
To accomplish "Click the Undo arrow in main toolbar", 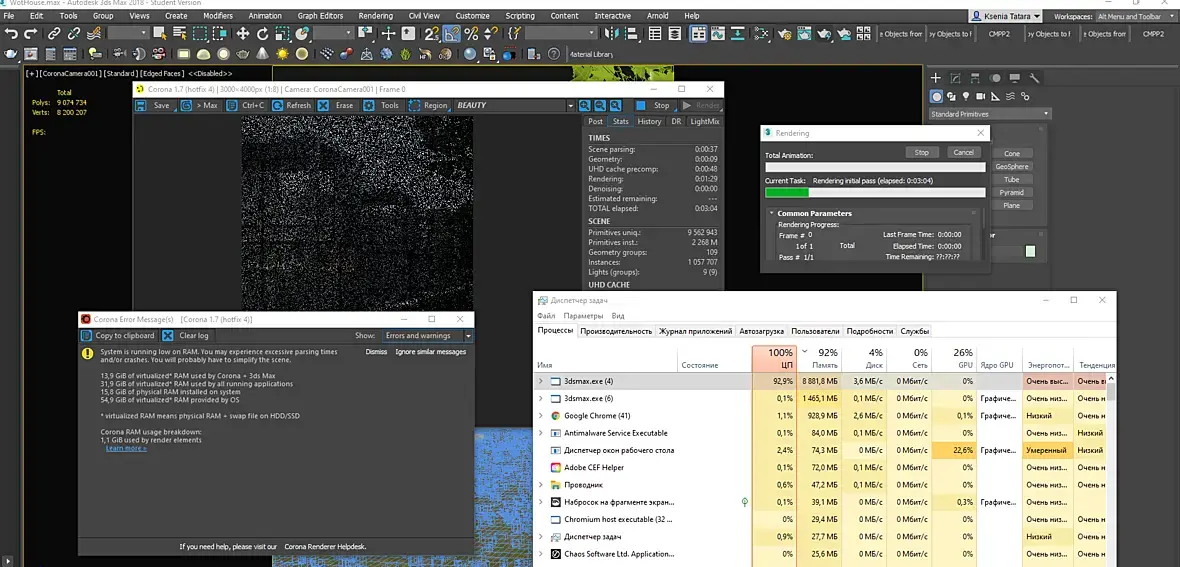I will click(11, 34).
